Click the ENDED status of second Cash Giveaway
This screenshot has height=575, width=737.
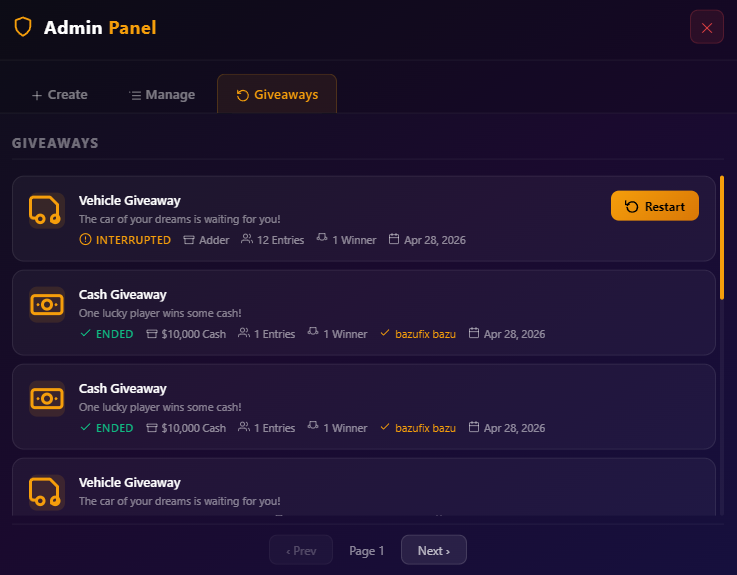[114, 428]
